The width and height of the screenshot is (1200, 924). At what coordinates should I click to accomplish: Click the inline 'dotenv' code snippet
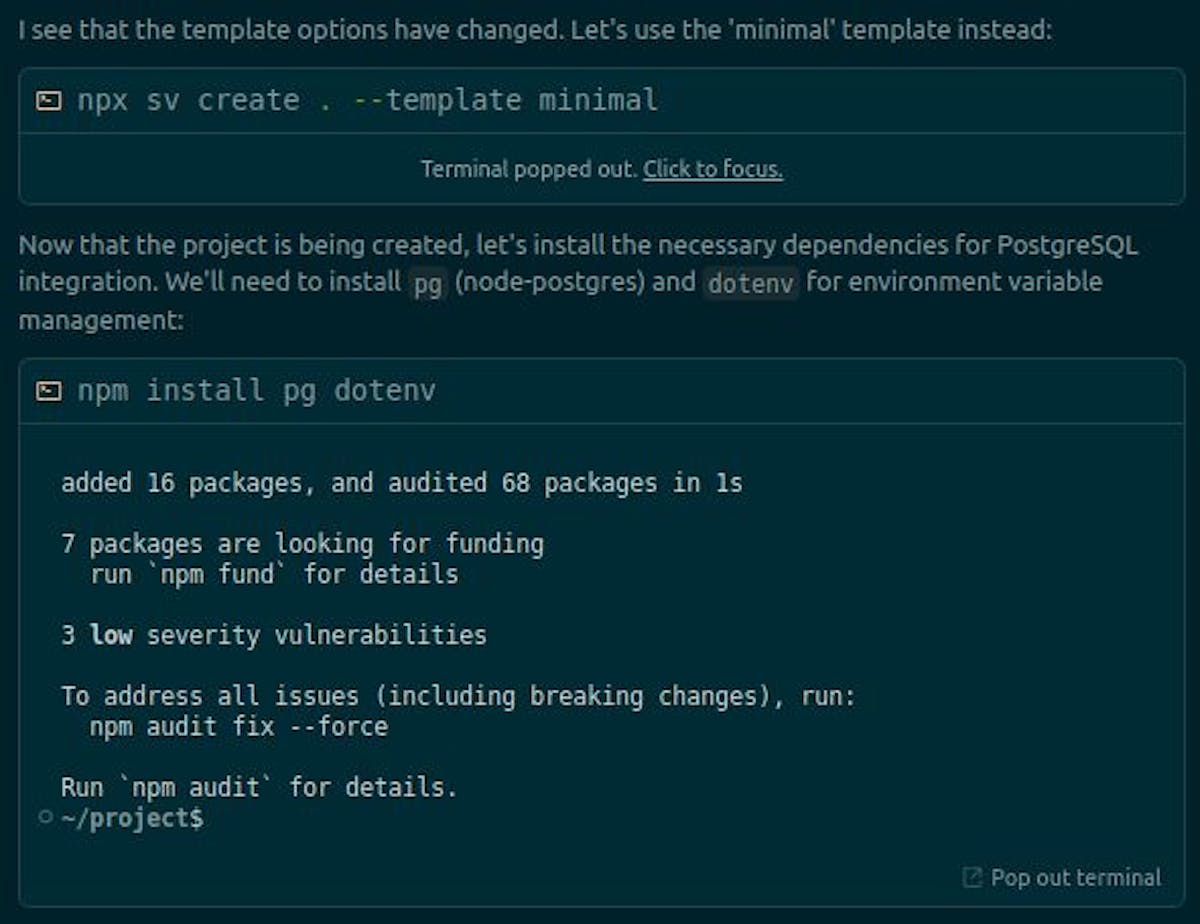tap(750, 283)
